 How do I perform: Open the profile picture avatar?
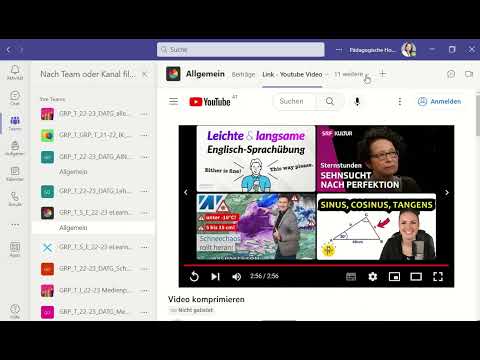pyautogui.click(x=408, y=49)
